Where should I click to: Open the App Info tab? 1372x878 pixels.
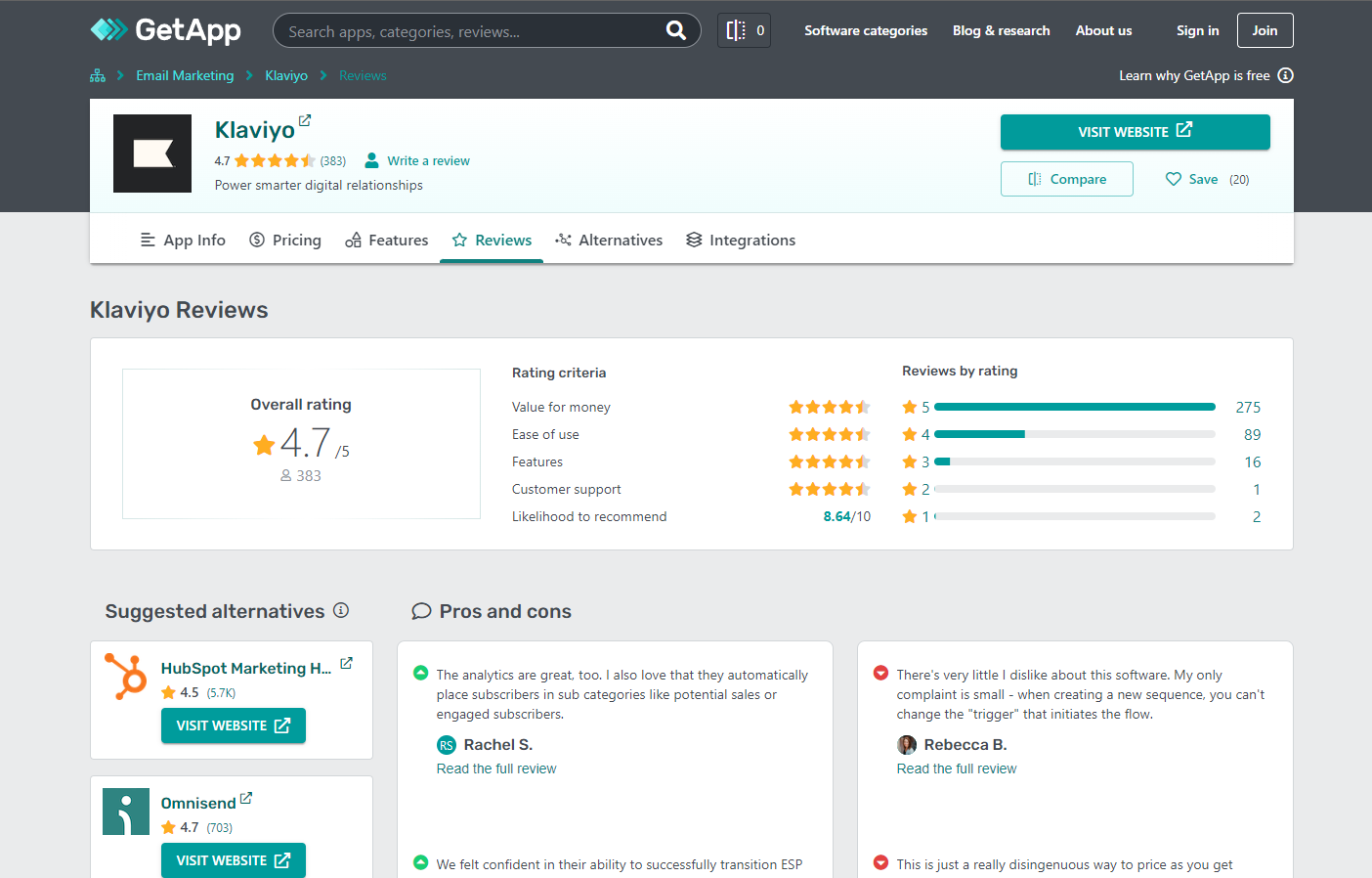click(x=183, y=240)
